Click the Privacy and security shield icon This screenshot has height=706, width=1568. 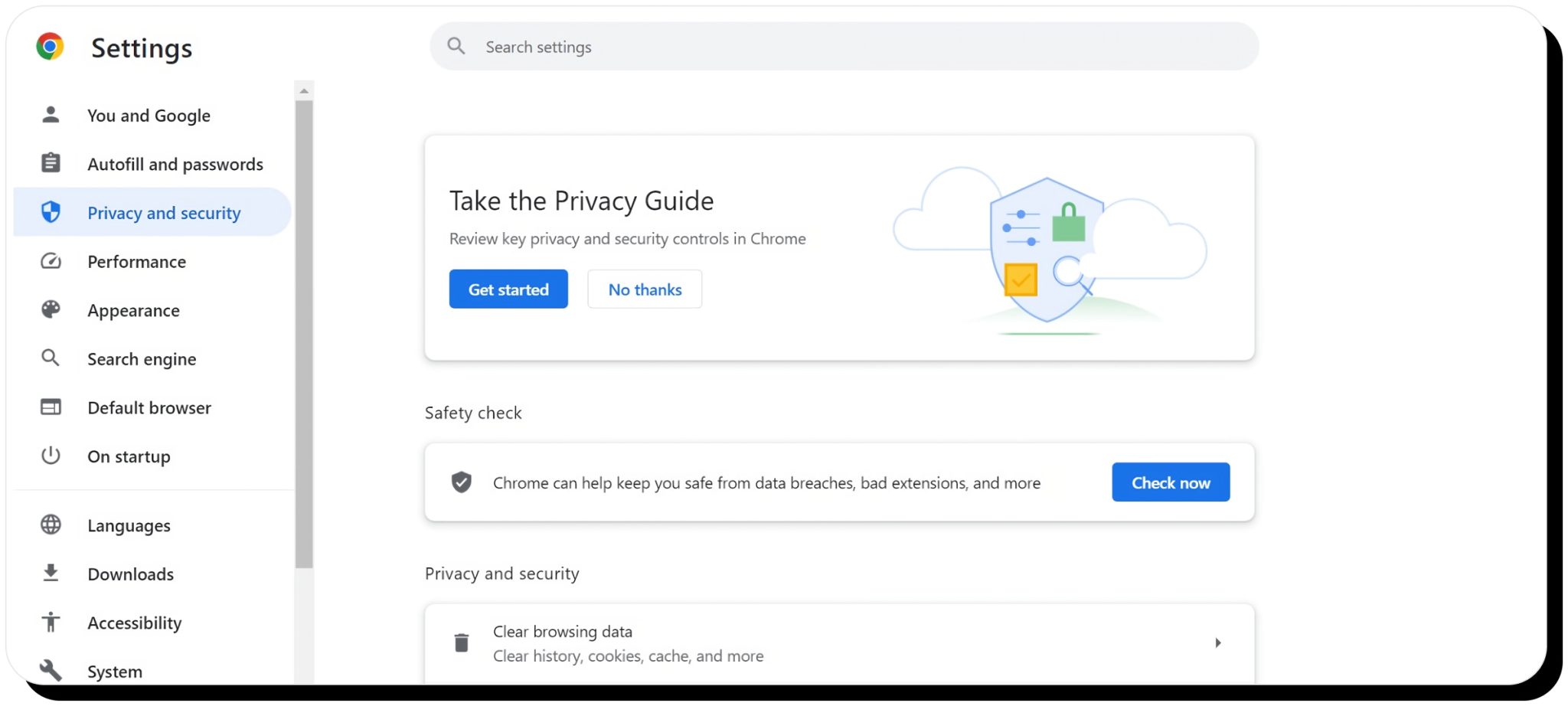50,212
